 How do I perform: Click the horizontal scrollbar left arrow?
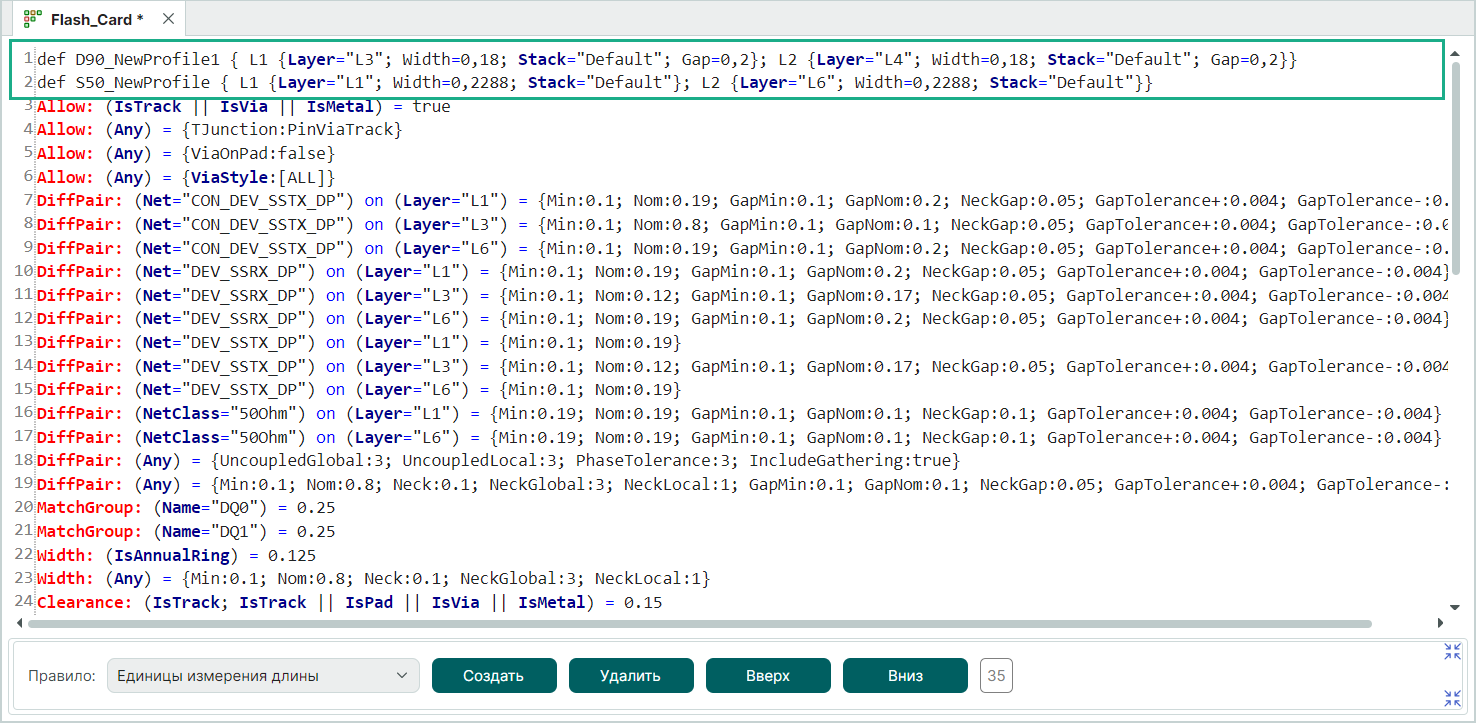click(21, 623)
